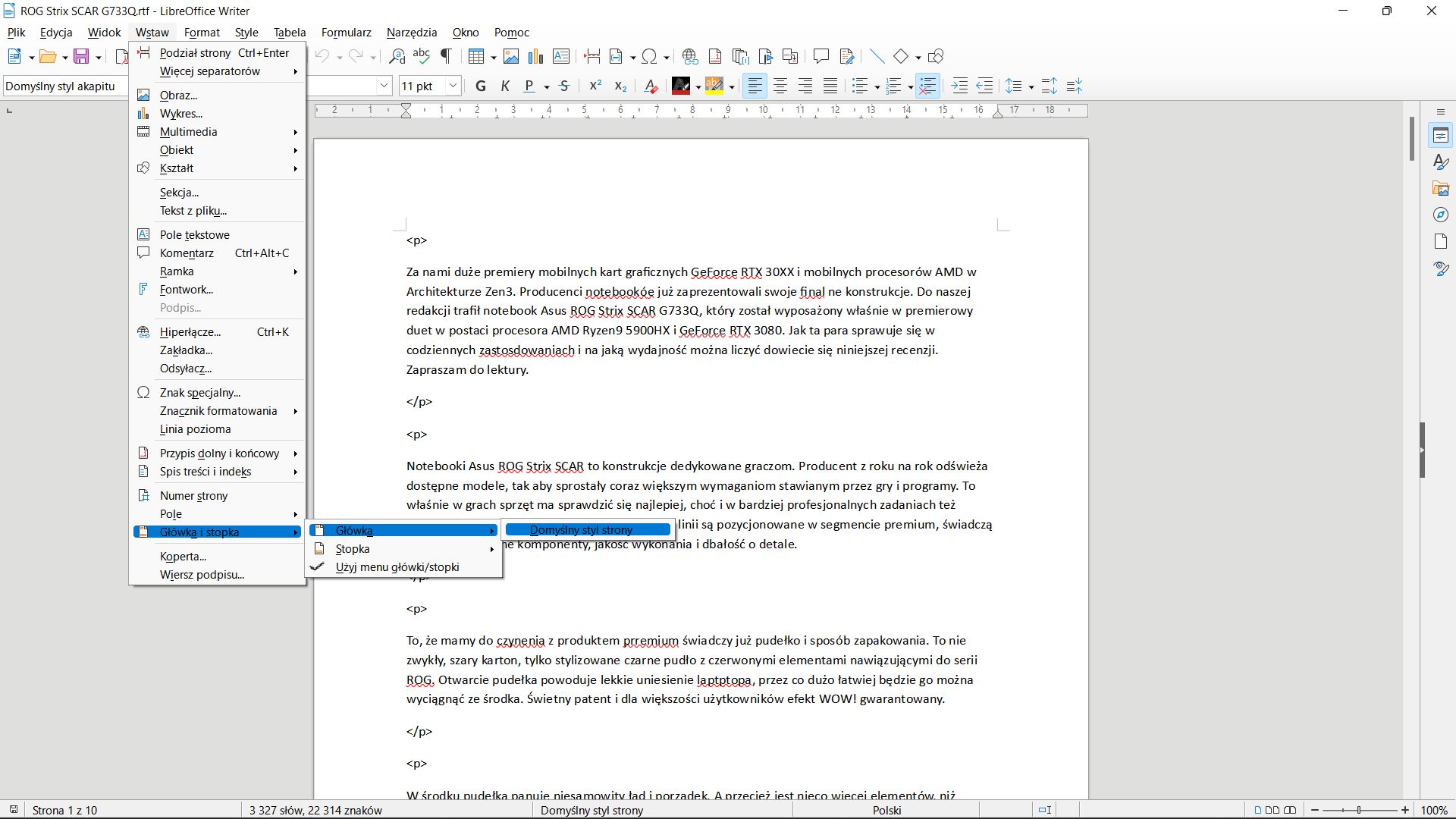Insert a special character from the toolbar
The width and height of the screenshot is (1456, 819).
651,56
